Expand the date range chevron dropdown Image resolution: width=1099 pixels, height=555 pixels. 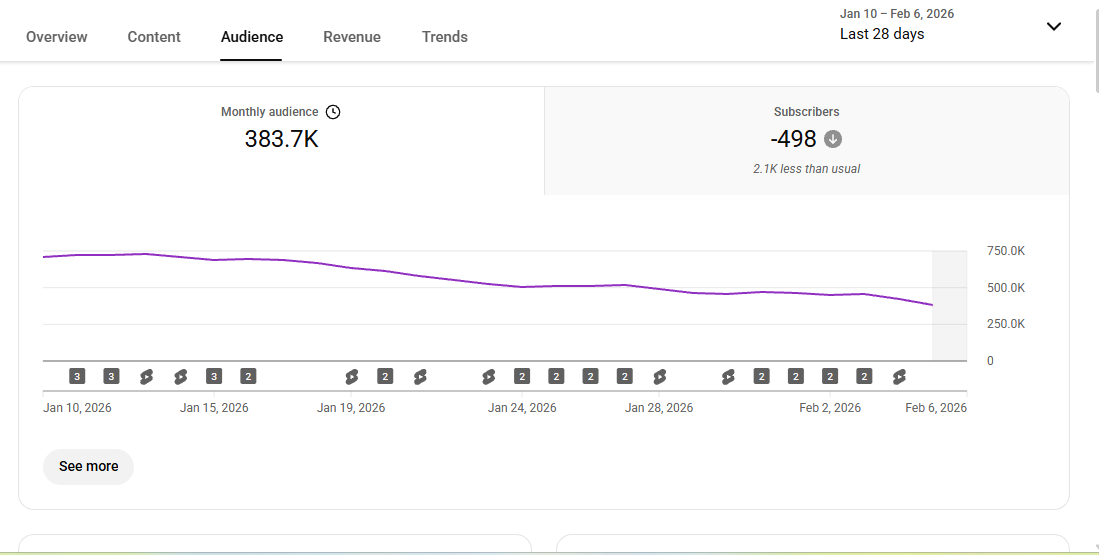coord(1053,26)
